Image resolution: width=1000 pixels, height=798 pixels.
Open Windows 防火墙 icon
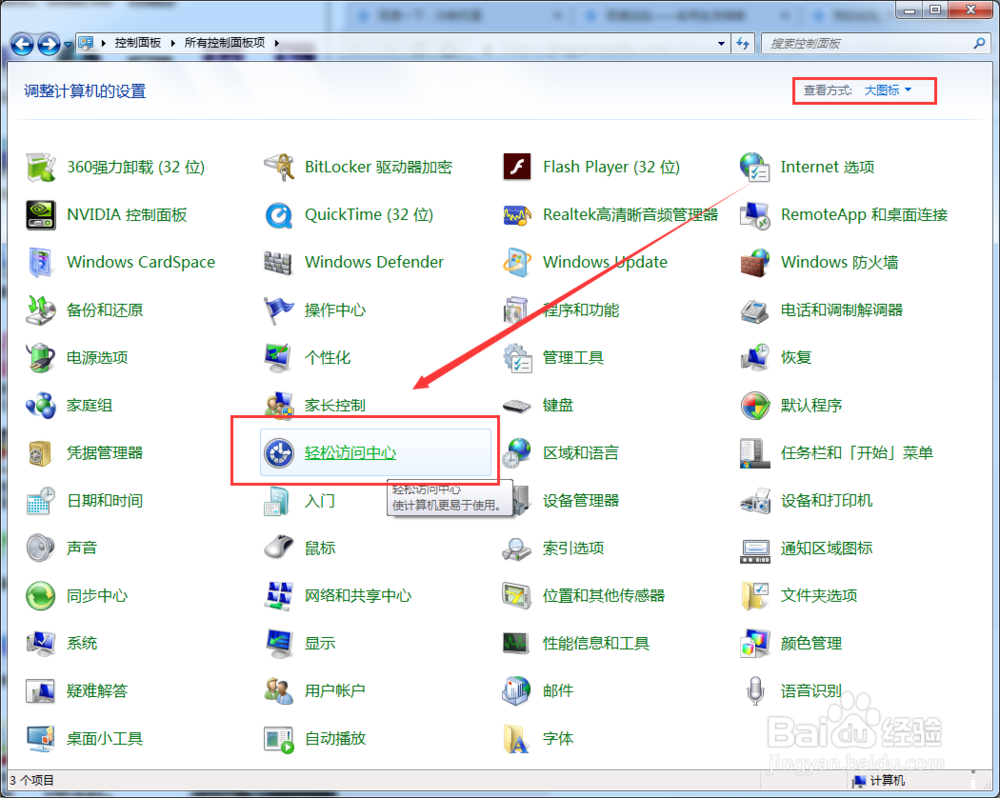tap(754, 262)
